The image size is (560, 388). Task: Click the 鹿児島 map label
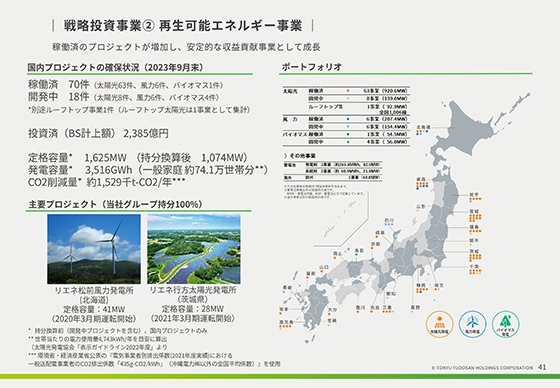click(286, 322)
